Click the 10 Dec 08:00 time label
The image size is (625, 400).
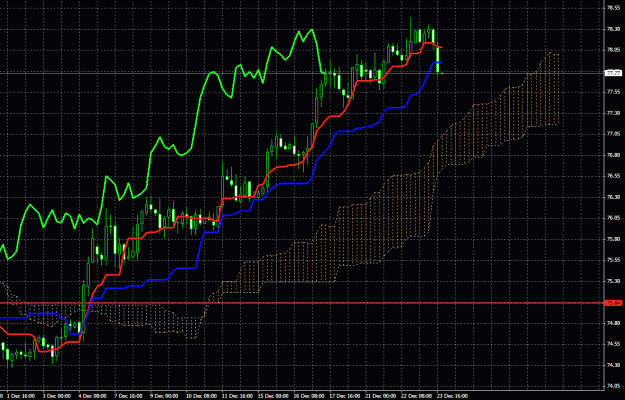pyautogui.click(x=201, y=396)
